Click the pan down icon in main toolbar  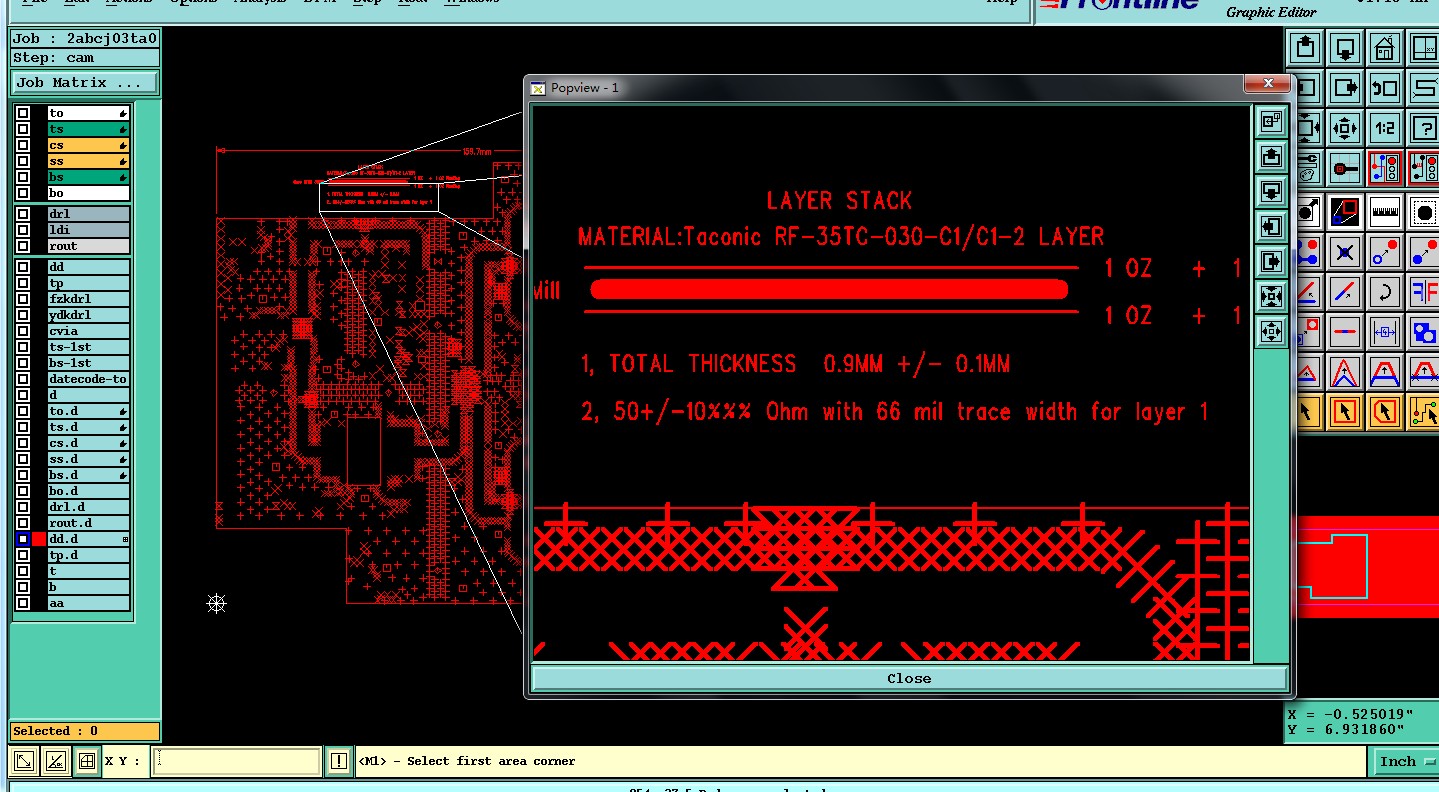point(1345,46)
